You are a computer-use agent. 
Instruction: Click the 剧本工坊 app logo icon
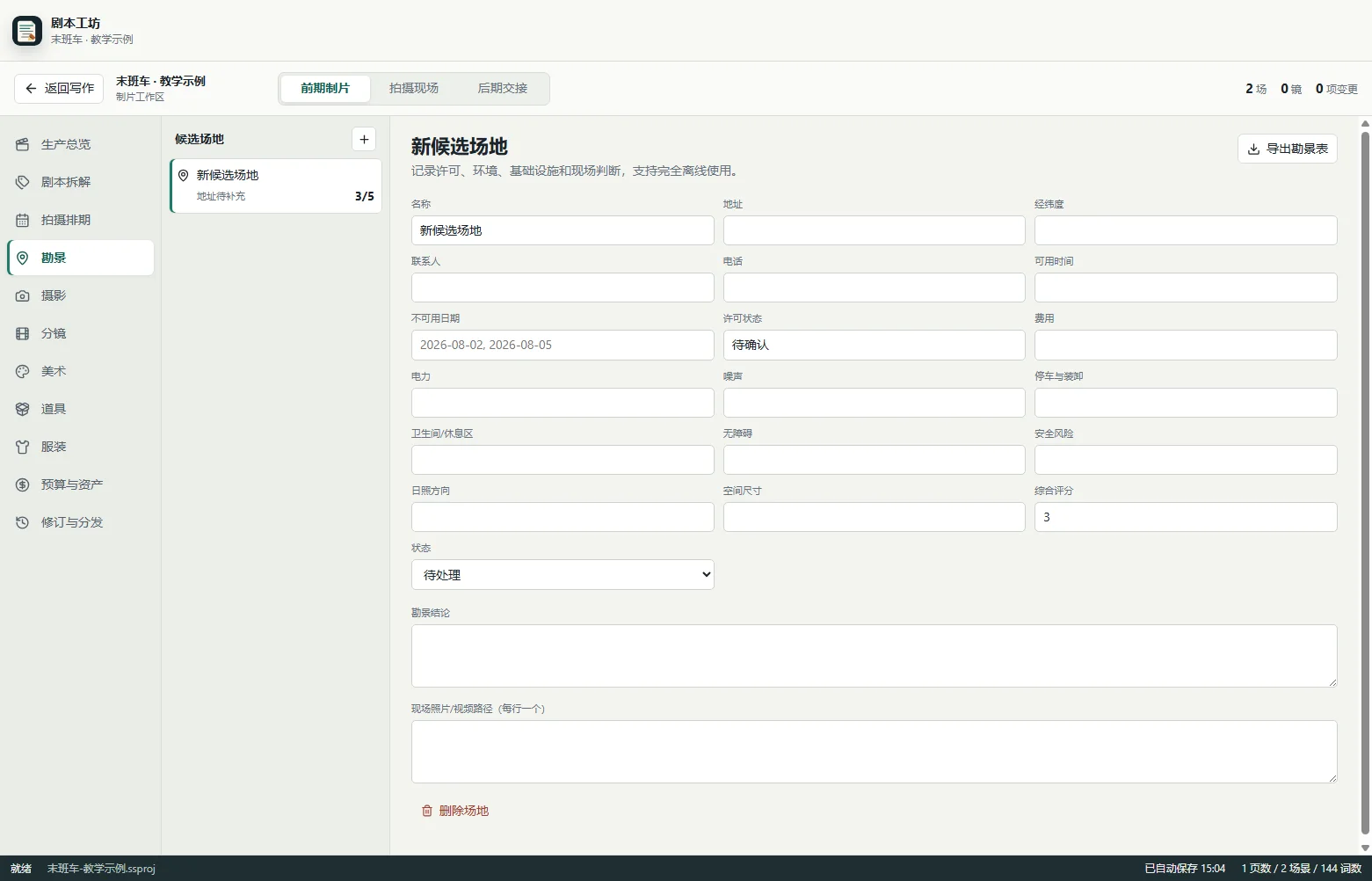click(x=27, y=31)
